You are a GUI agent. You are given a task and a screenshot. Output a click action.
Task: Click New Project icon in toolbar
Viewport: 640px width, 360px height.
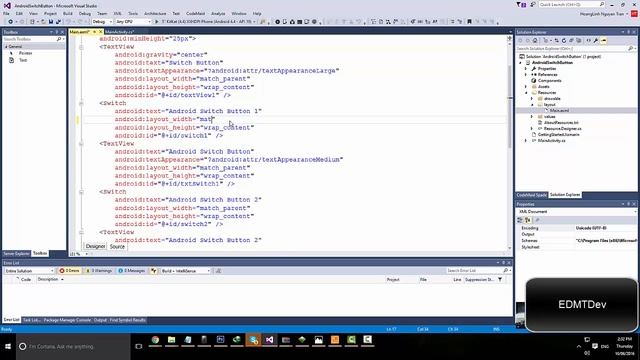(32, 22)
